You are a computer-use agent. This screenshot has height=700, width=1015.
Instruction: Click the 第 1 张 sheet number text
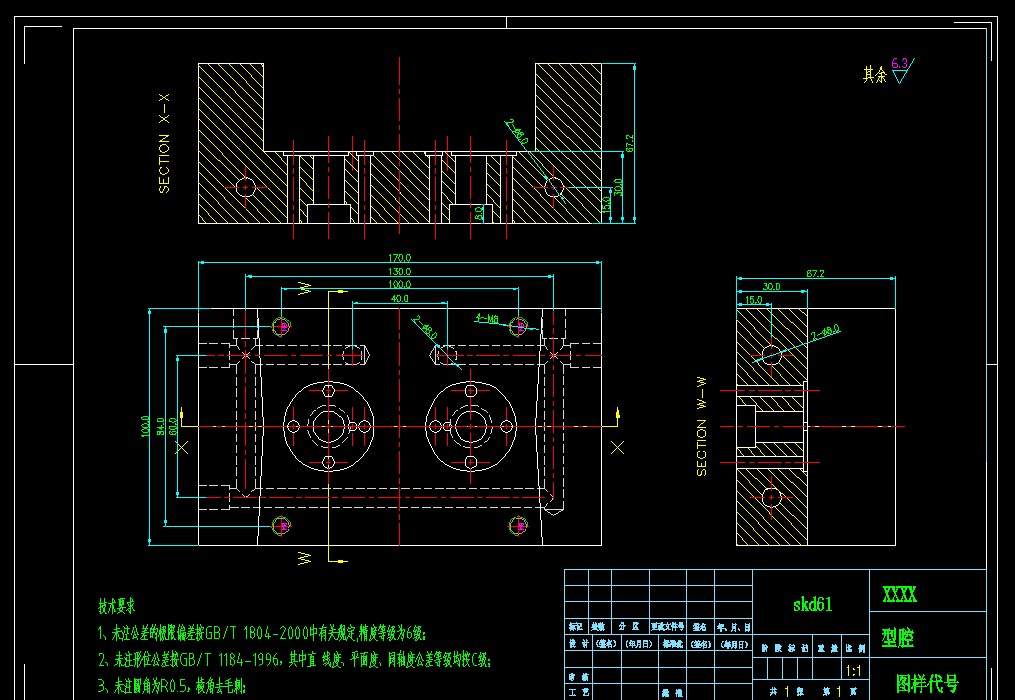coord(842,692)
